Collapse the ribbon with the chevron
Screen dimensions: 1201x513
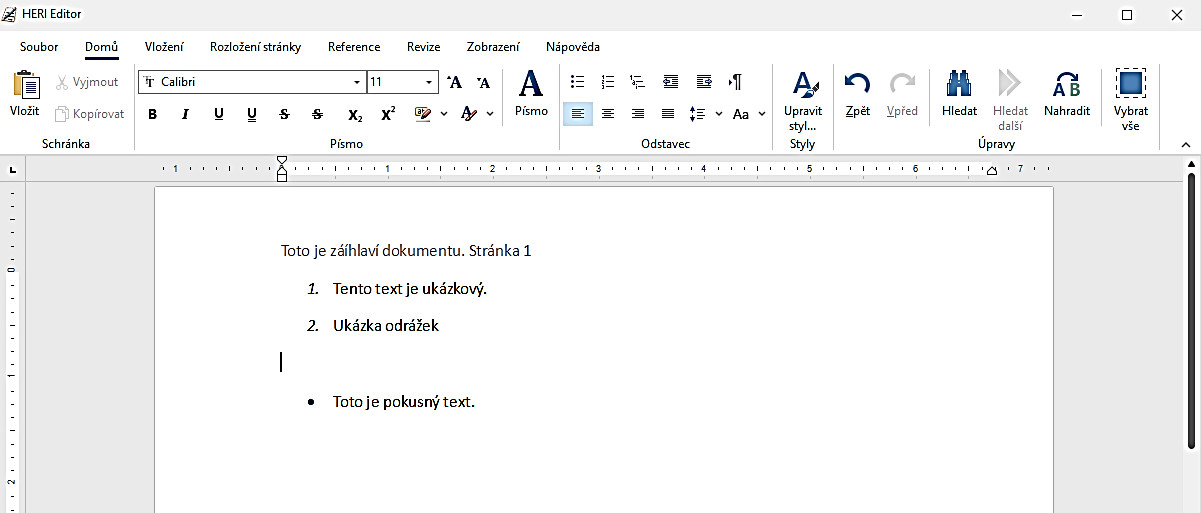(1186, 145)
